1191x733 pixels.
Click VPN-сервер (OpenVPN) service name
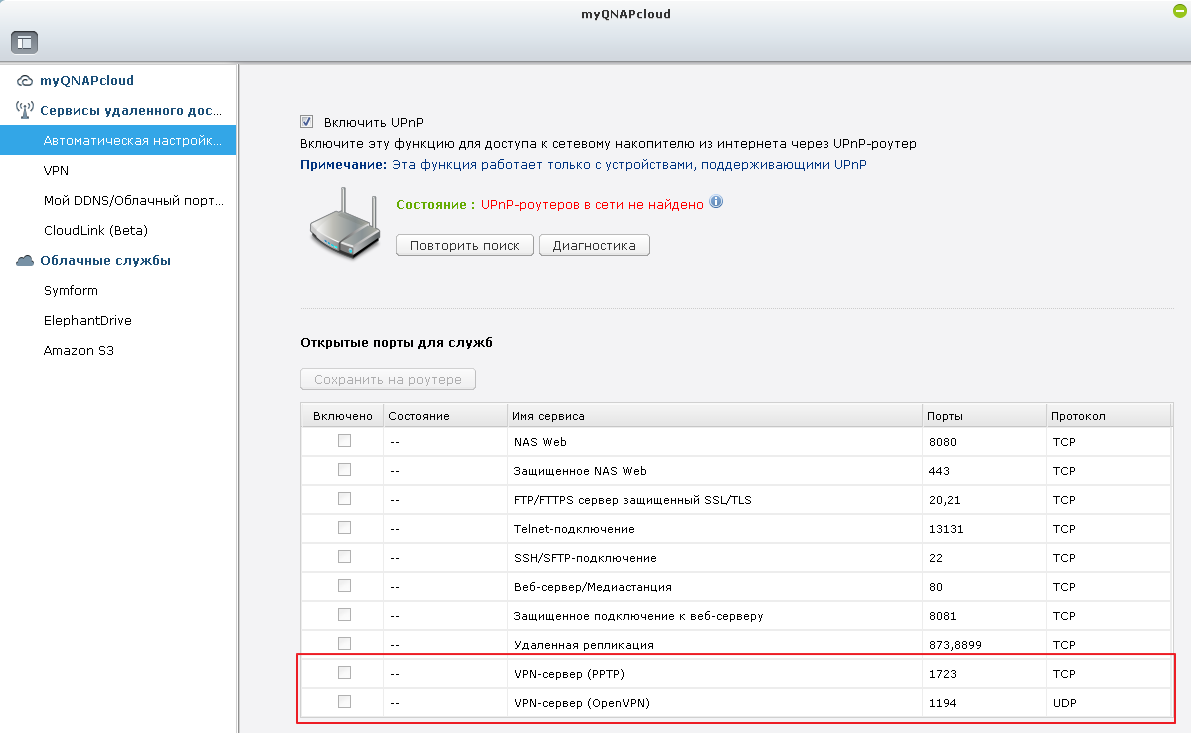pos(582,703)
